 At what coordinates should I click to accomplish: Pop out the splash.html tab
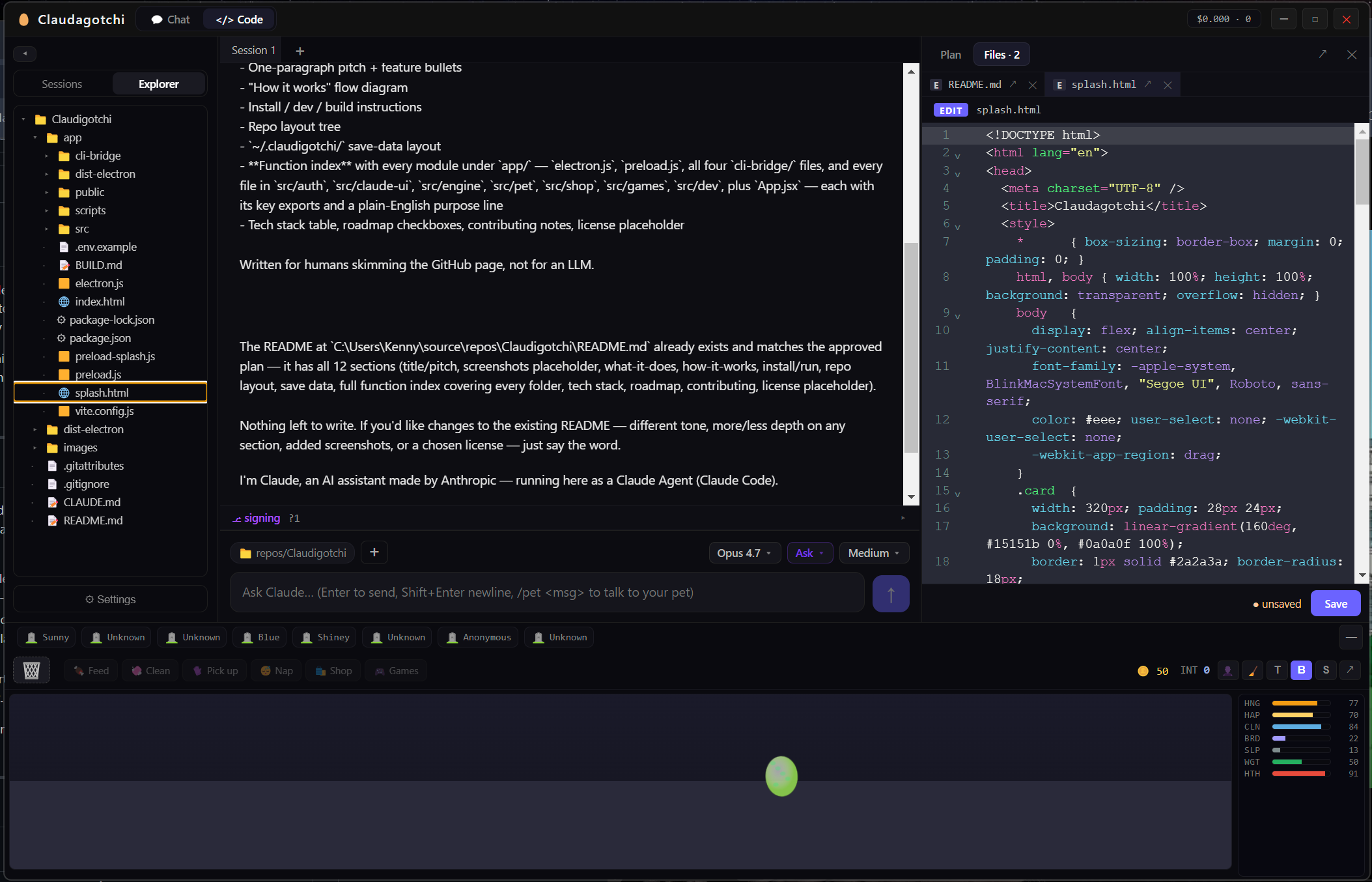coord(1148,84)
